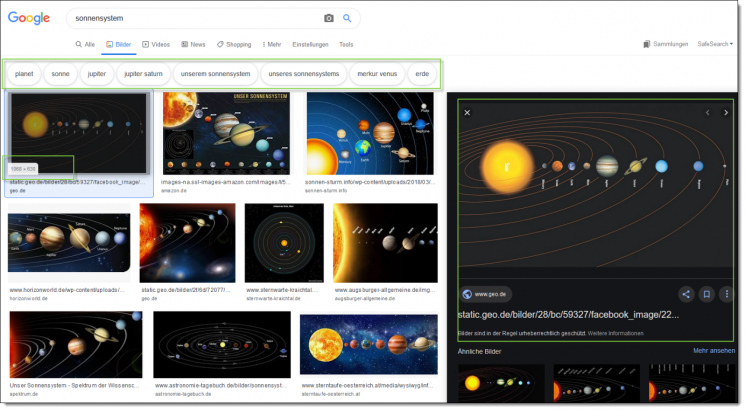Viewport: 745px width, 410px height.
Task: Share the previewed image
Action: (x=686, y=294)
